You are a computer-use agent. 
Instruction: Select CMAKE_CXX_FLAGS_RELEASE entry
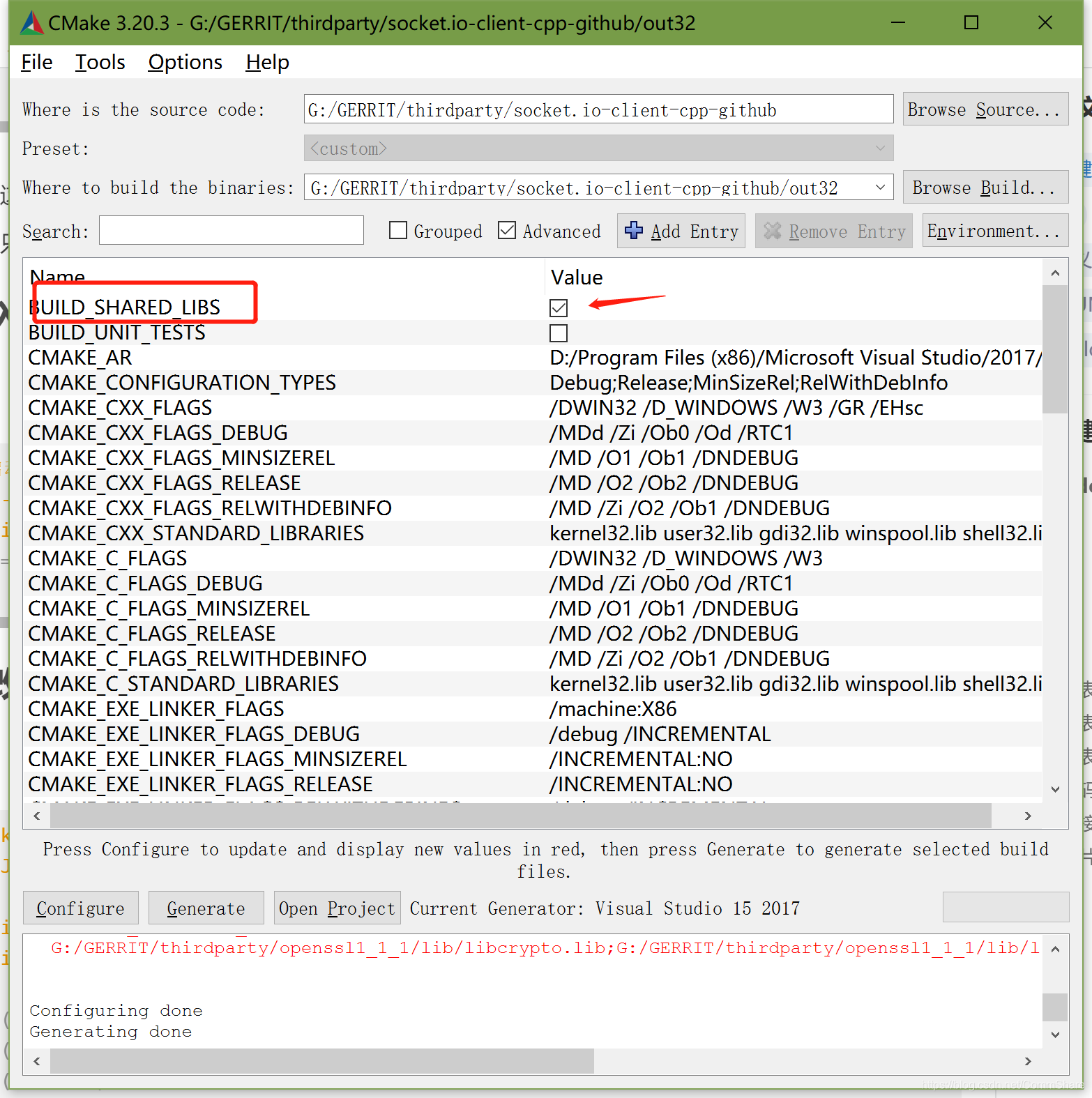pos(165,483)
